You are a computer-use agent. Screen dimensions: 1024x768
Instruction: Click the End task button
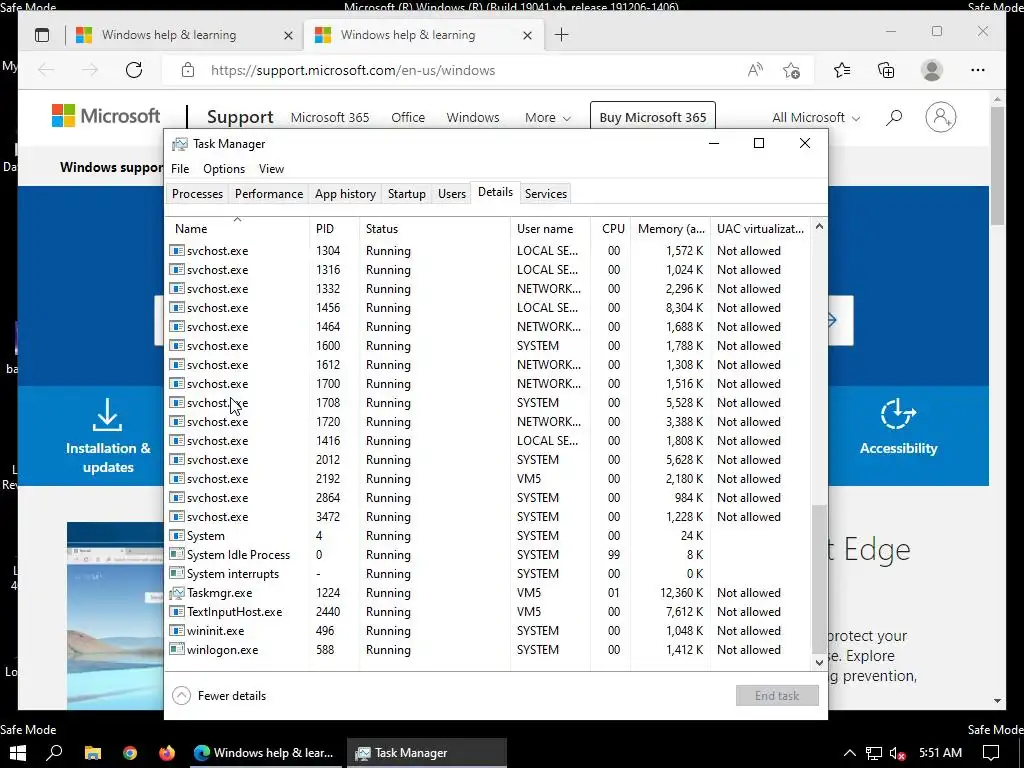pos(777,696)
